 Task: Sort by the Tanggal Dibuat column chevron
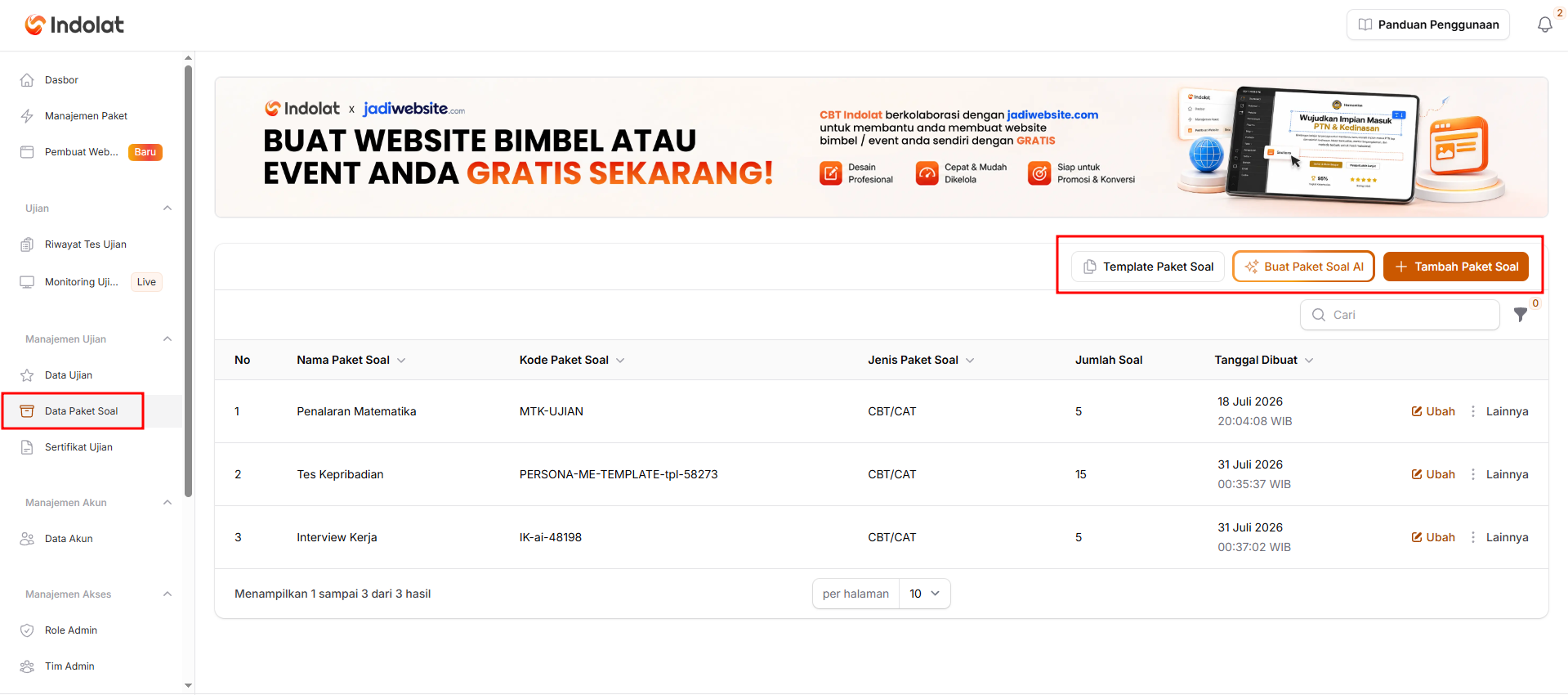tap(1309, 361)
